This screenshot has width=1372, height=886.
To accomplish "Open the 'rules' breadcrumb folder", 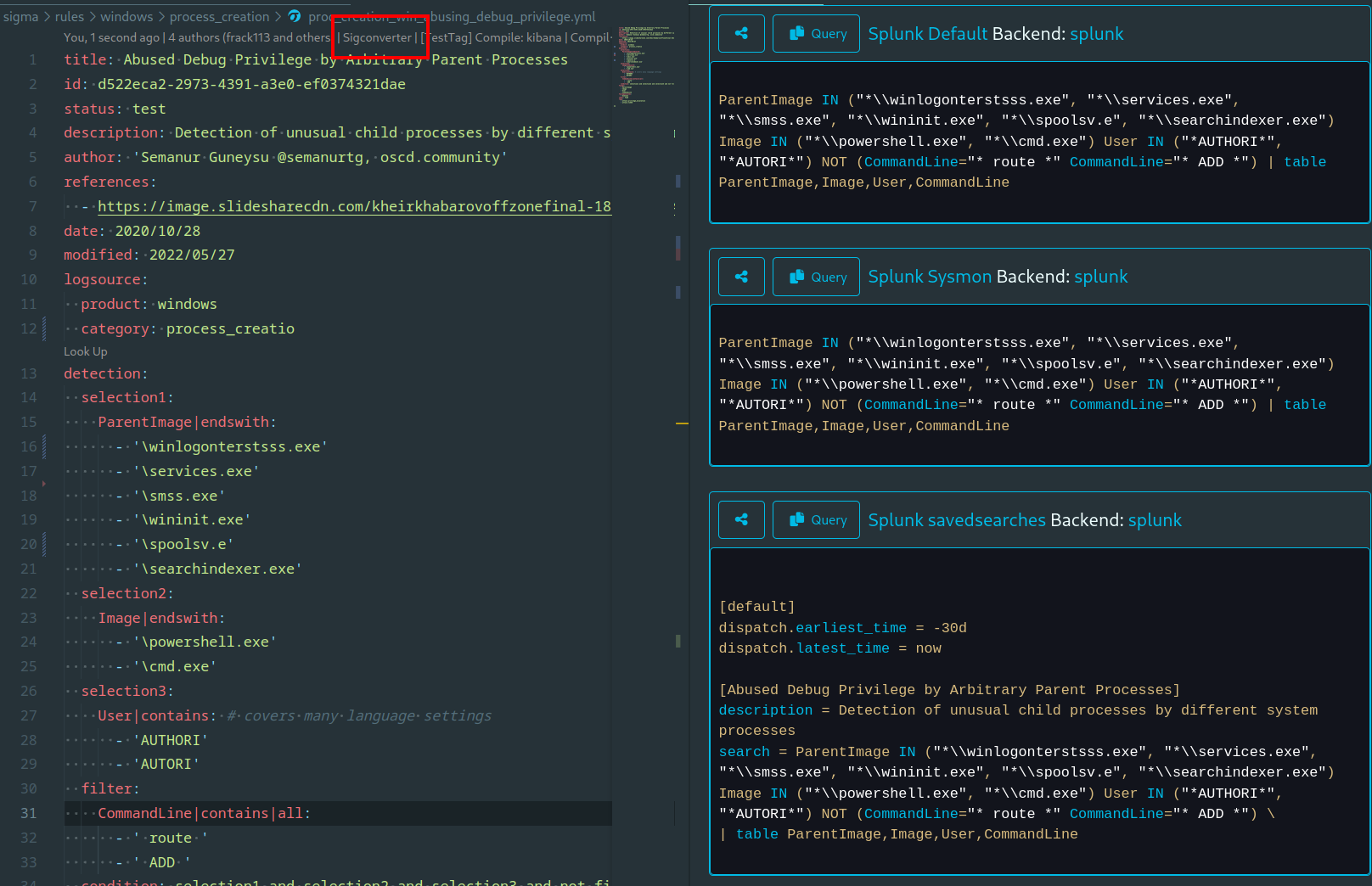I will point(70,16).
